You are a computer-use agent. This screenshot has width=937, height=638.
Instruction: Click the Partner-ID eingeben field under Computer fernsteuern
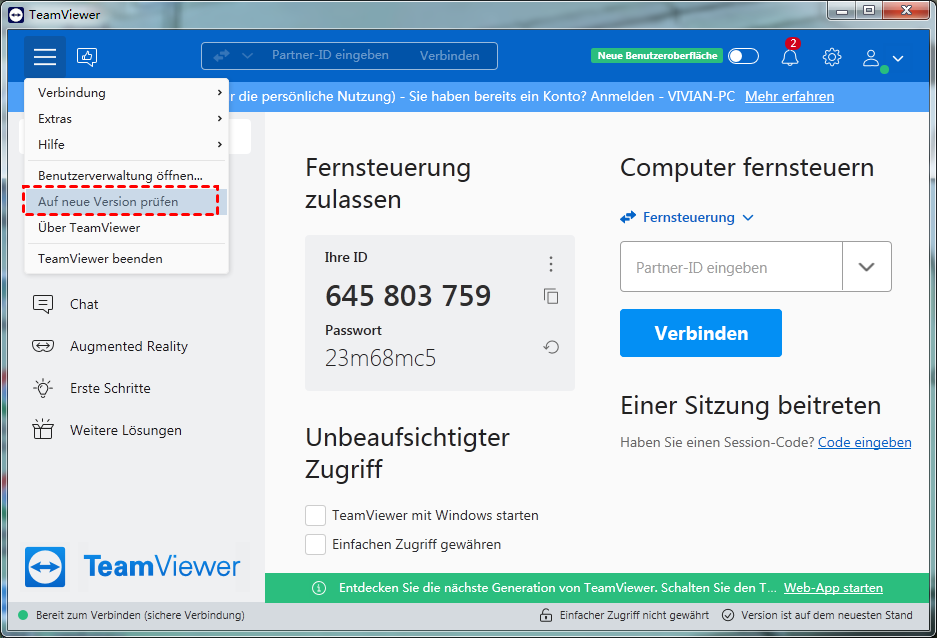[x=731, y=267]
